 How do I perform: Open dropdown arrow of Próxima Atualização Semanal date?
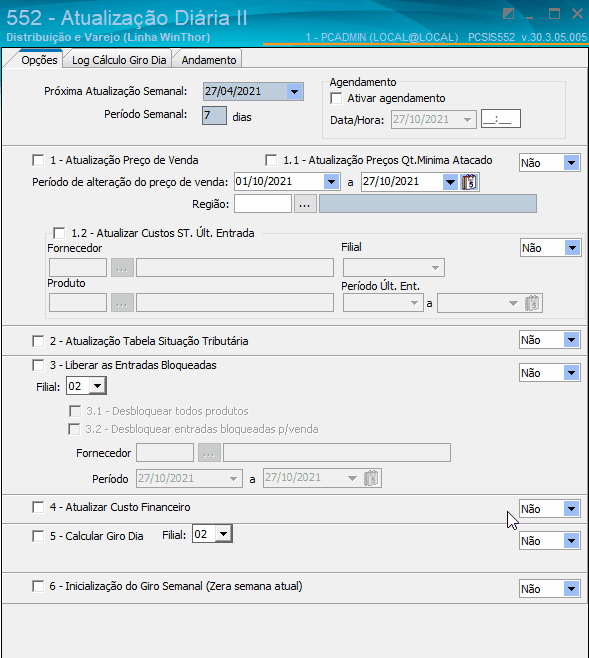(294, 91)
